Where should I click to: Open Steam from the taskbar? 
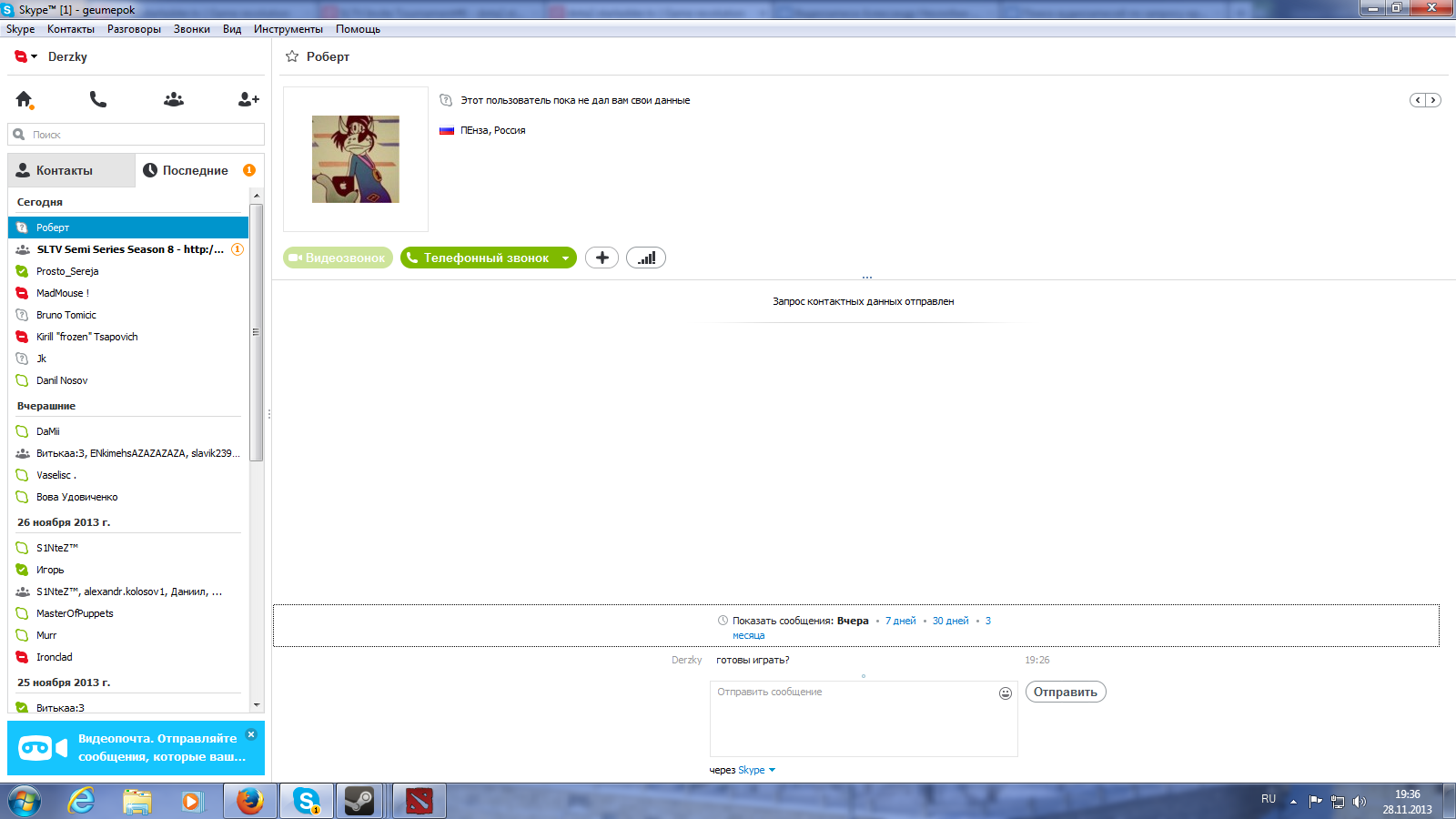tap(359, 801)
